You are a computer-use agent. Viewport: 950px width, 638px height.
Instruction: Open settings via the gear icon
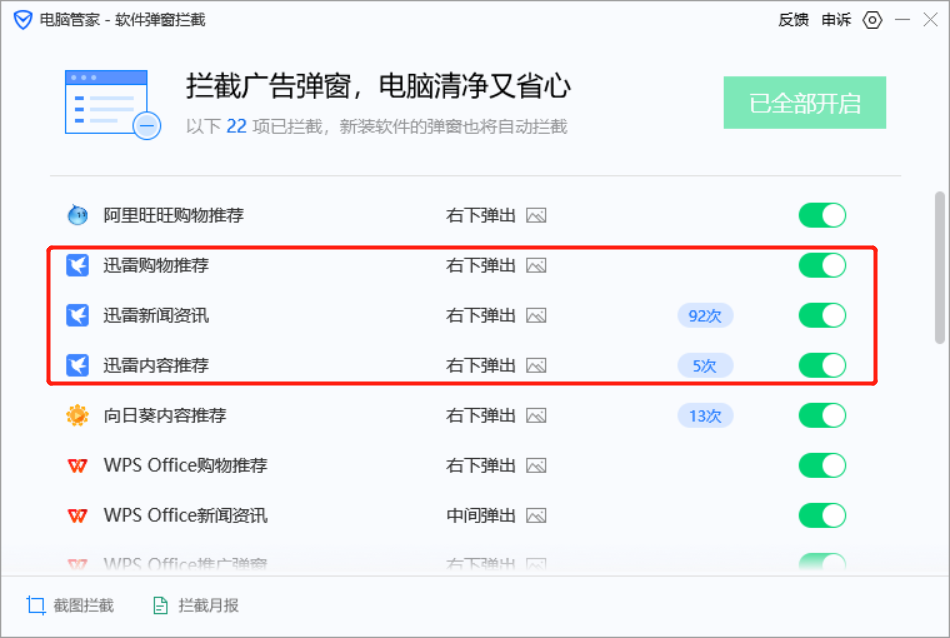click(x=869, y=19)
